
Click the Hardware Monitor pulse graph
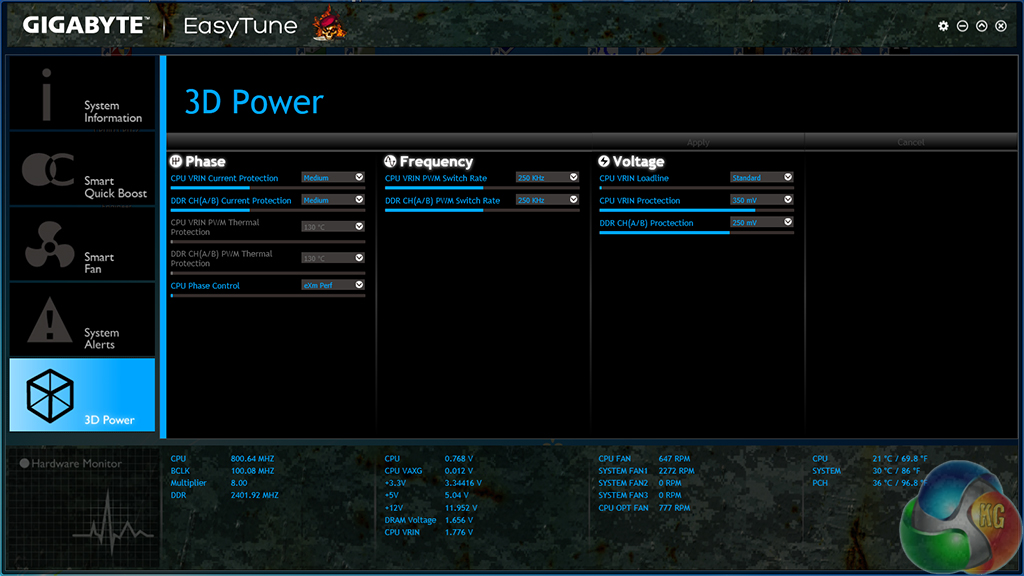coord(112,522)
